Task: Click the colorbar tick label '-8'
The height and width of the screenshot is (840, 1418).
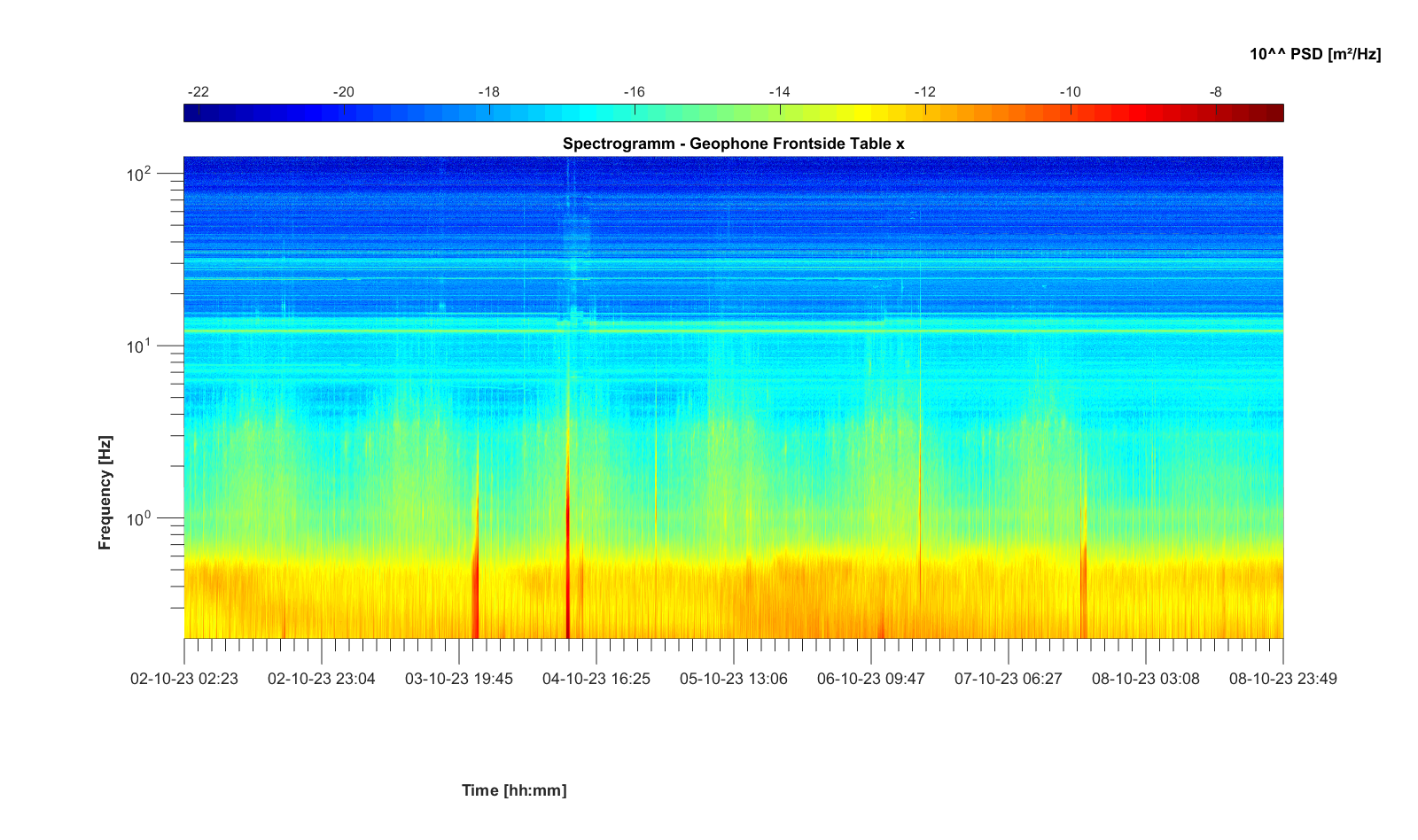Action: [x=1216, y=92]
